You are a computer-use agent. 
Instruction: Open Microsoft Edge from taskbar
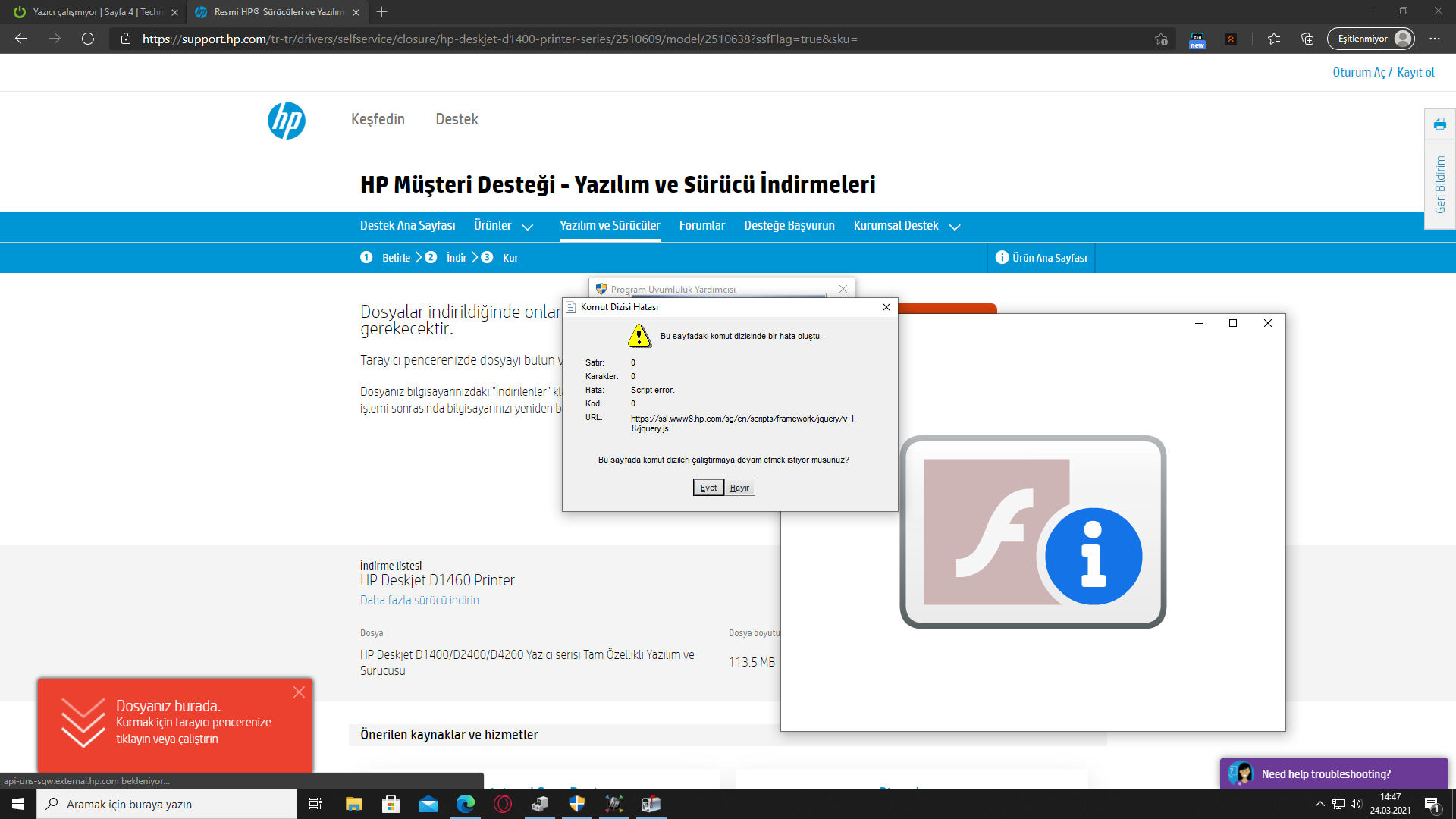pos(465,804)
